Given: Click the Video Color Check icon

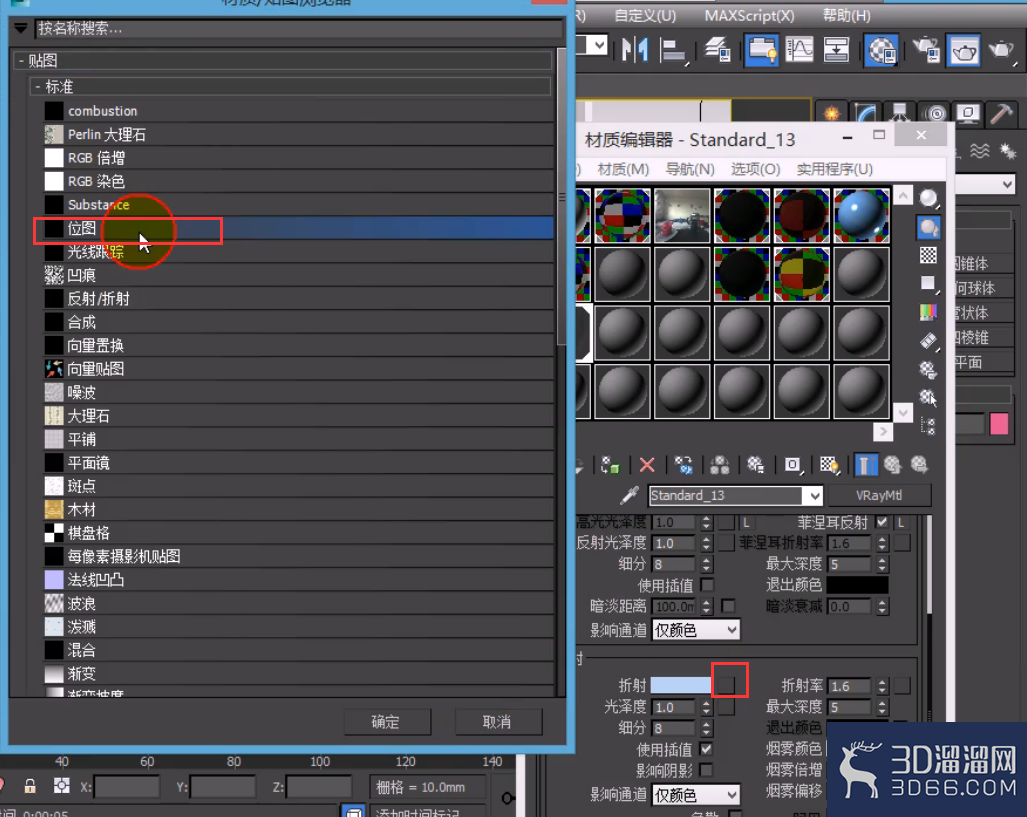Looking at the screenshot, I should pyautogui.click(x=928, y=313).
